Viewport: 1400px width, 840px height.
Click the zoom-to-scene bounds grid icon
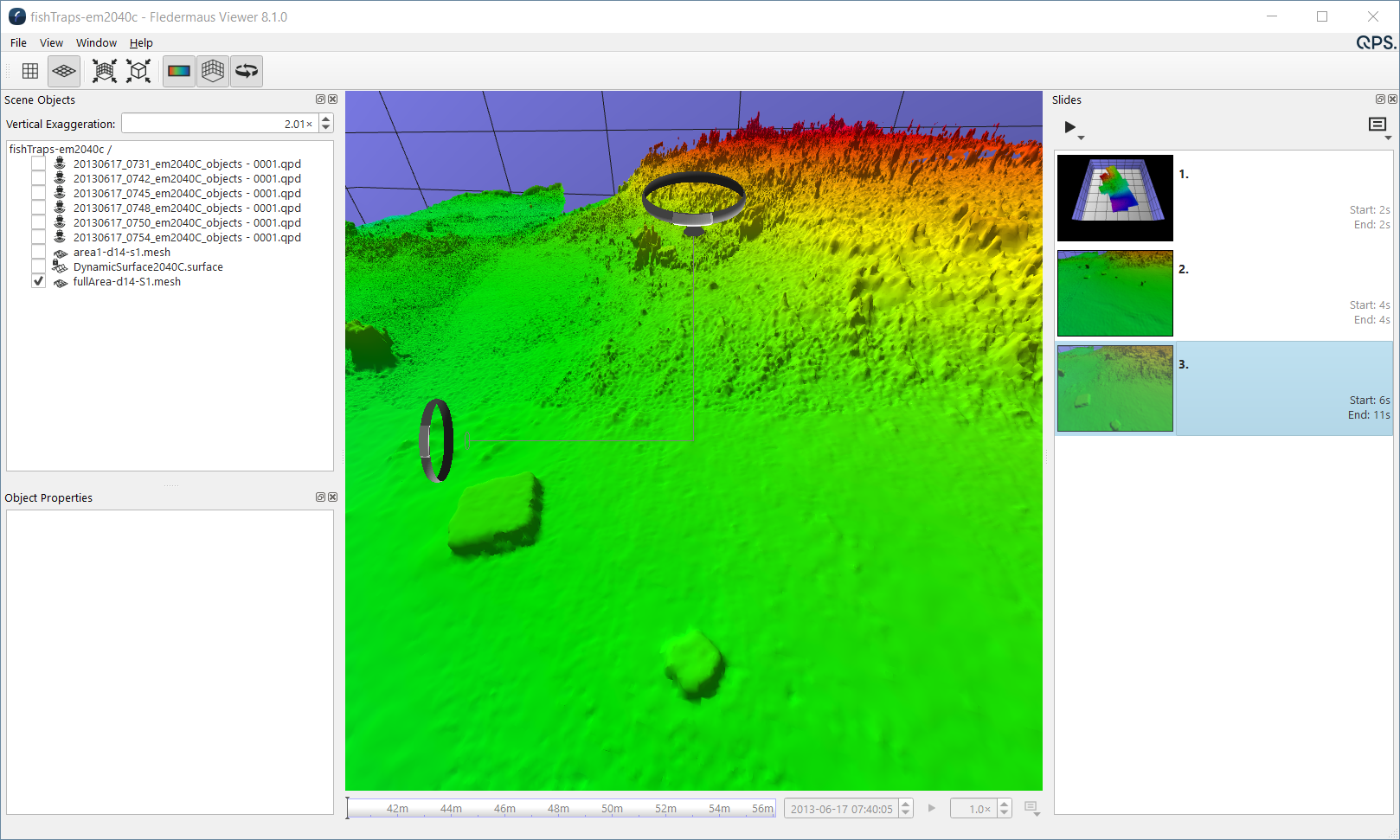(105, 71)
